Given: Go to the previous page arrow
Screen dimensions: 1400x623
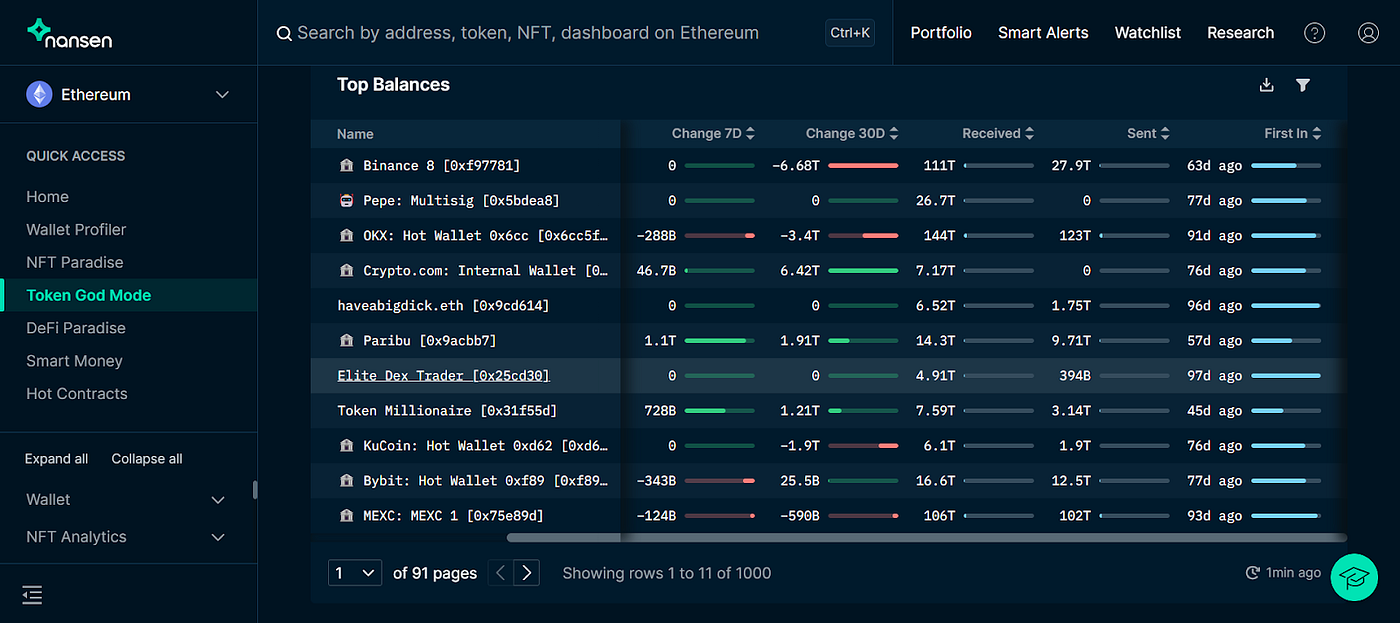Looking at the screenshot, I should coord(502,573).
